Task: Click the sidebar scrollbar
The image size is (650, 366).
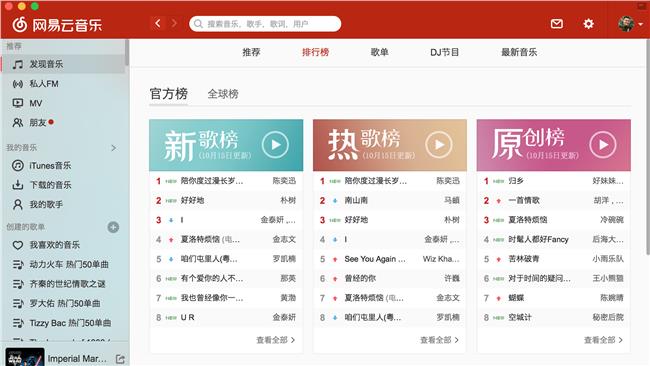Action: (x=127, y=53)
